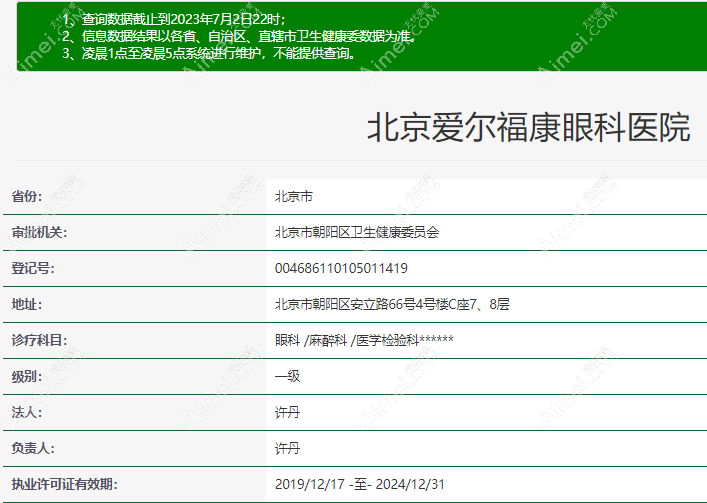Viewport: 707px width, 503px height.
Task: Click the 执业许可证有效期 label
Action: (64, 485)
